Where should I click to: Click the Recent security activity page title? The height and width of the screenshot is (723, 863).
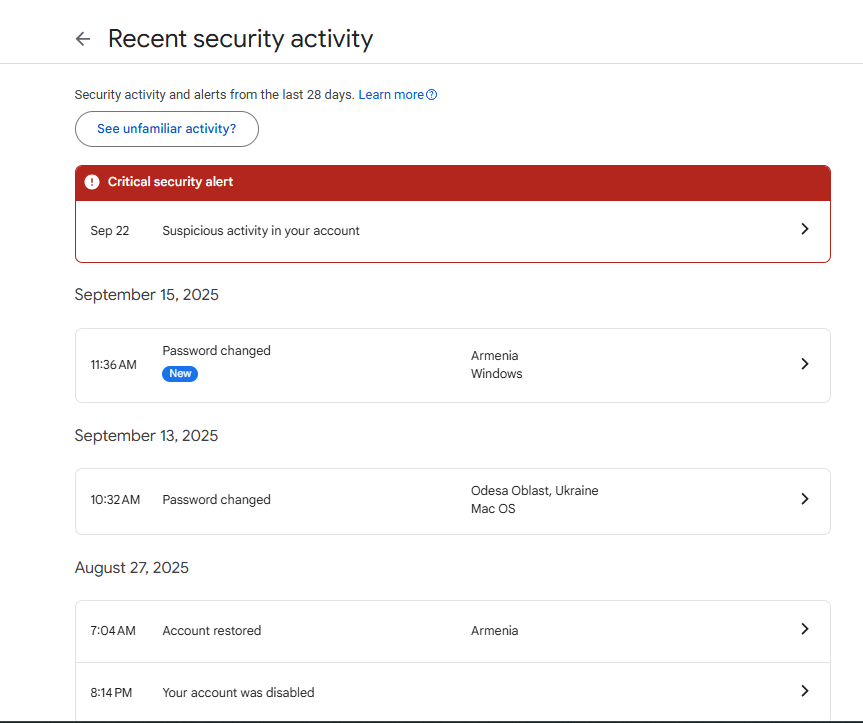[x=241, y=39]
